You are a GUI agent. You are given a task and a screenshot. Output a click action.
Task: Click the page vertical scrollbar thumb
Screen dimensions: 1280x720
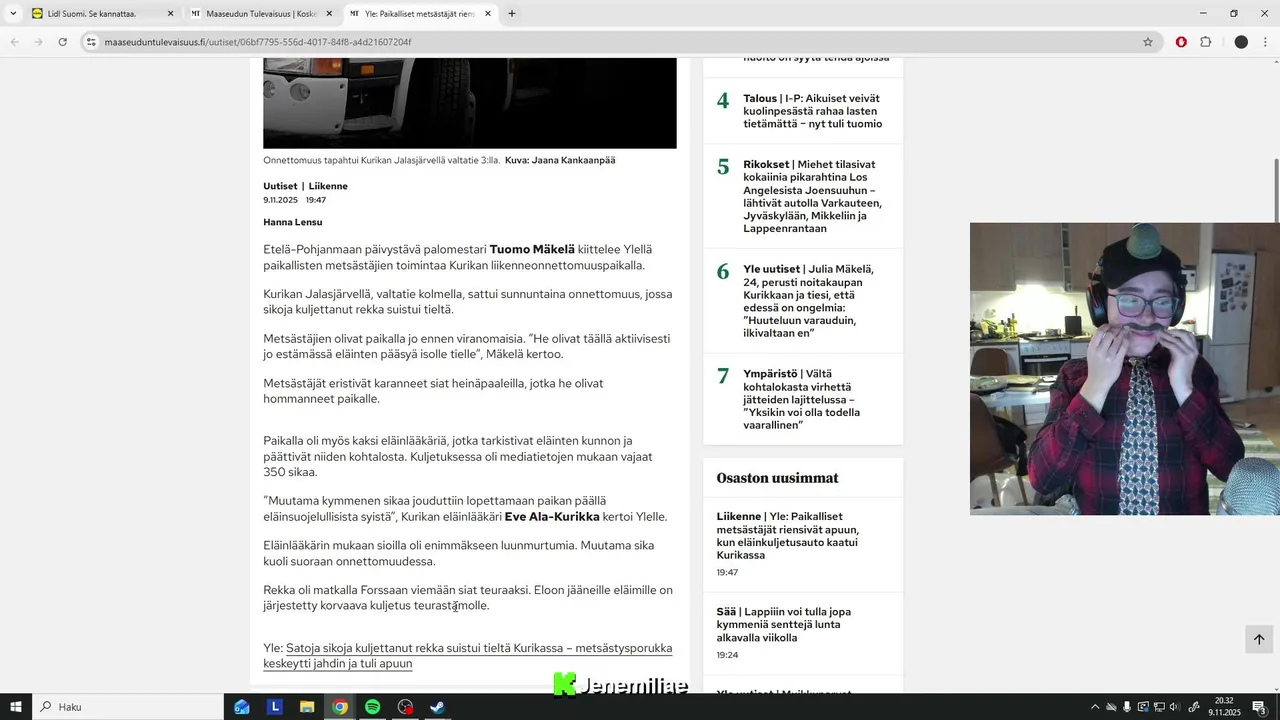coord(1275,190)
